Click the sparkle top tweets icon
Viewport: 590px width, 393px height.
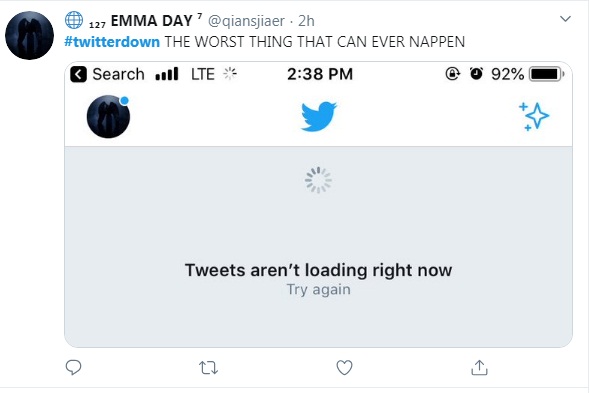coord(534,116)
